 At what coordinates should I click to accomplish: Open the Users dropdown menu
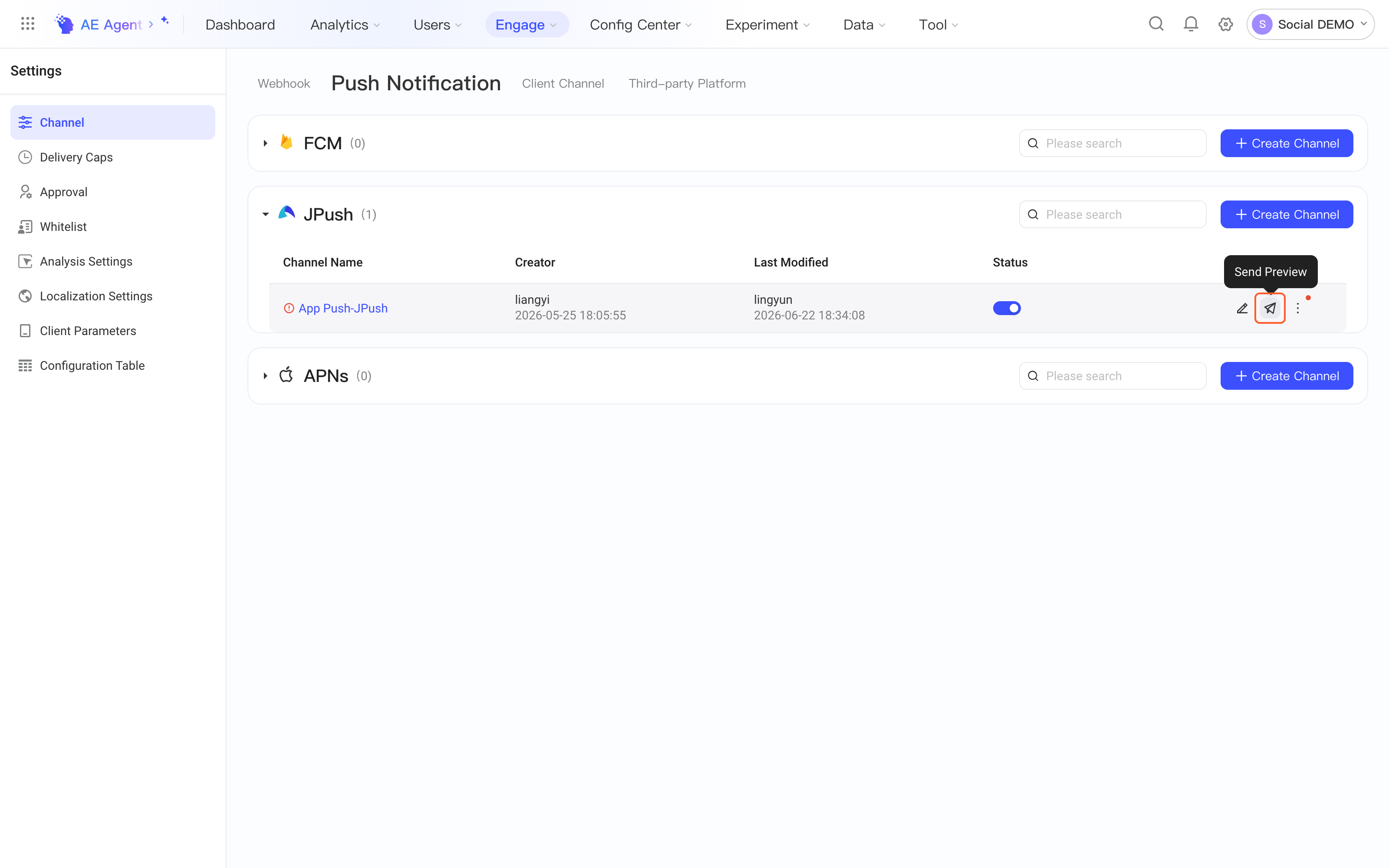[x=438, y=25]
